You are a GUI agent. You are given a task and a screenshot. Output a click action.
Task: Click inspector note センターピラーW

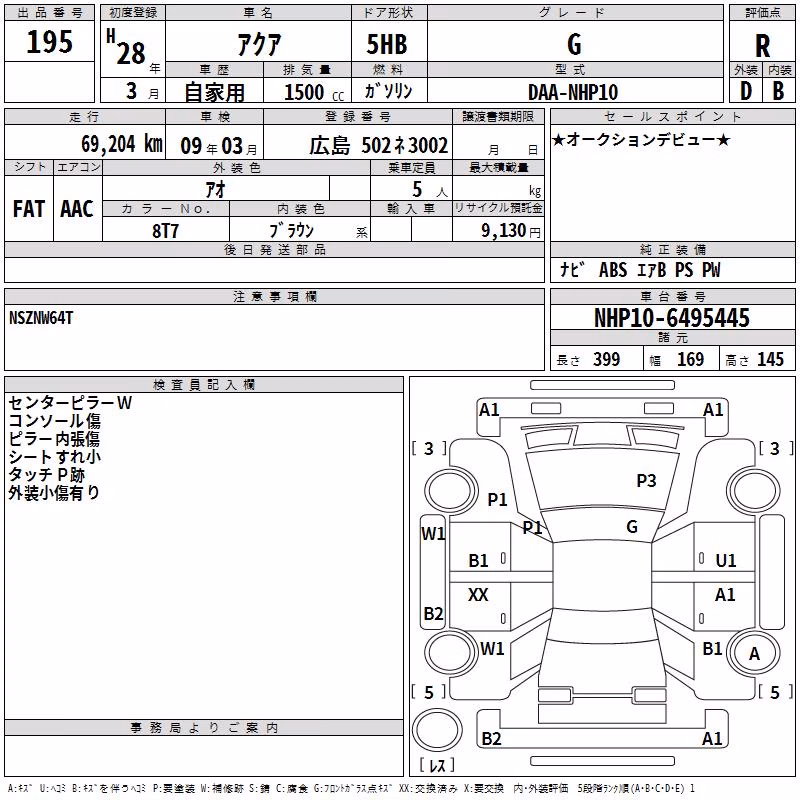(70, 403)
